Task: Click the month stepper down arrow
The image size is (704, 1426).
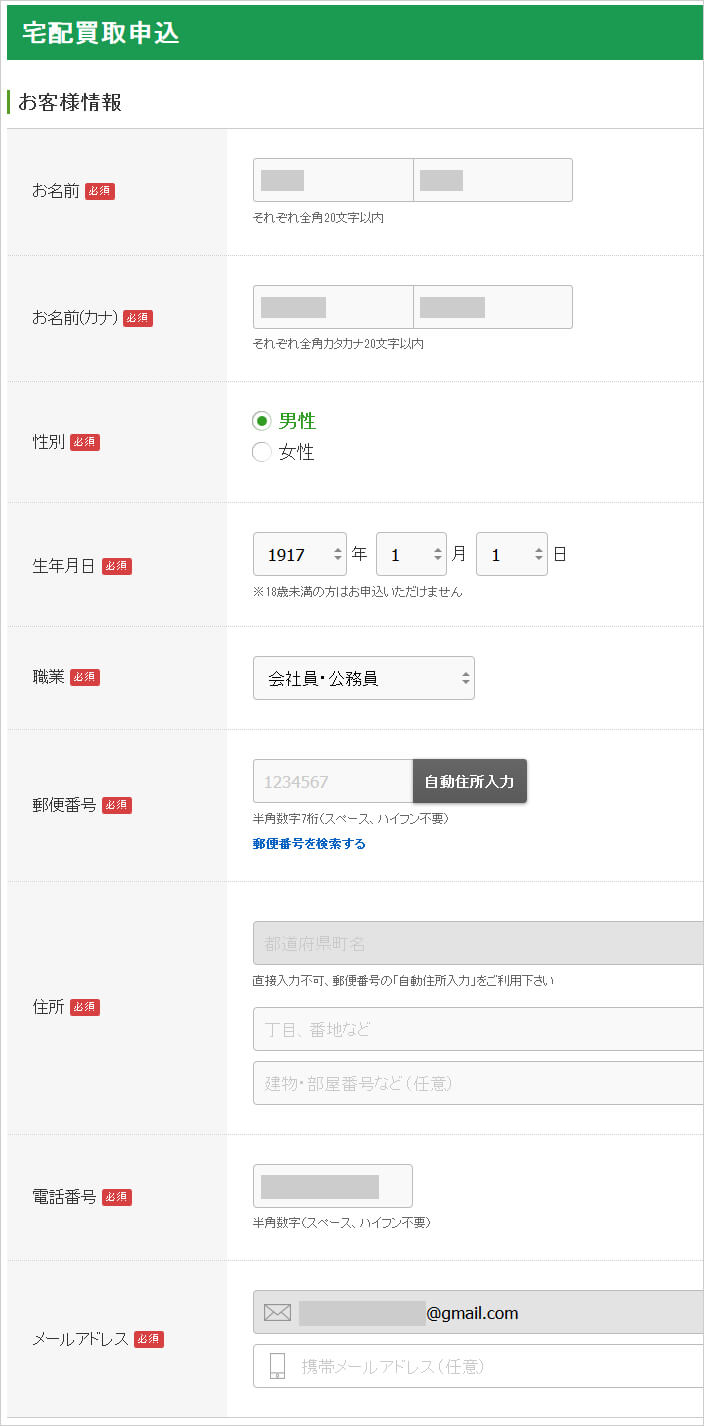Action: click(439, 556)
